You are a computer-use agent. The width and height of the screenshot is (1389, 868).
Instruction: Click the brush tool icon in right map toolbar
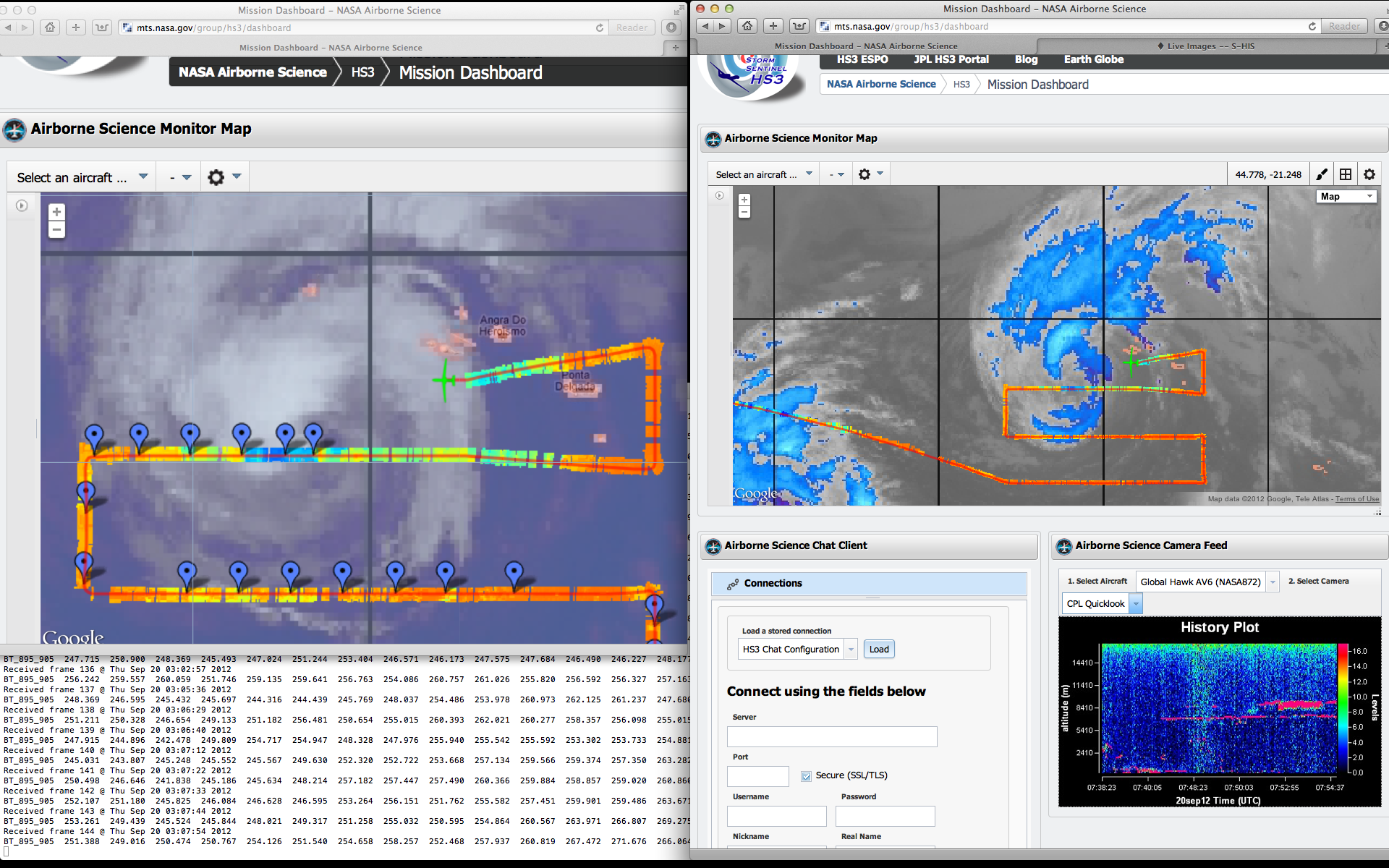(1322, 174)
